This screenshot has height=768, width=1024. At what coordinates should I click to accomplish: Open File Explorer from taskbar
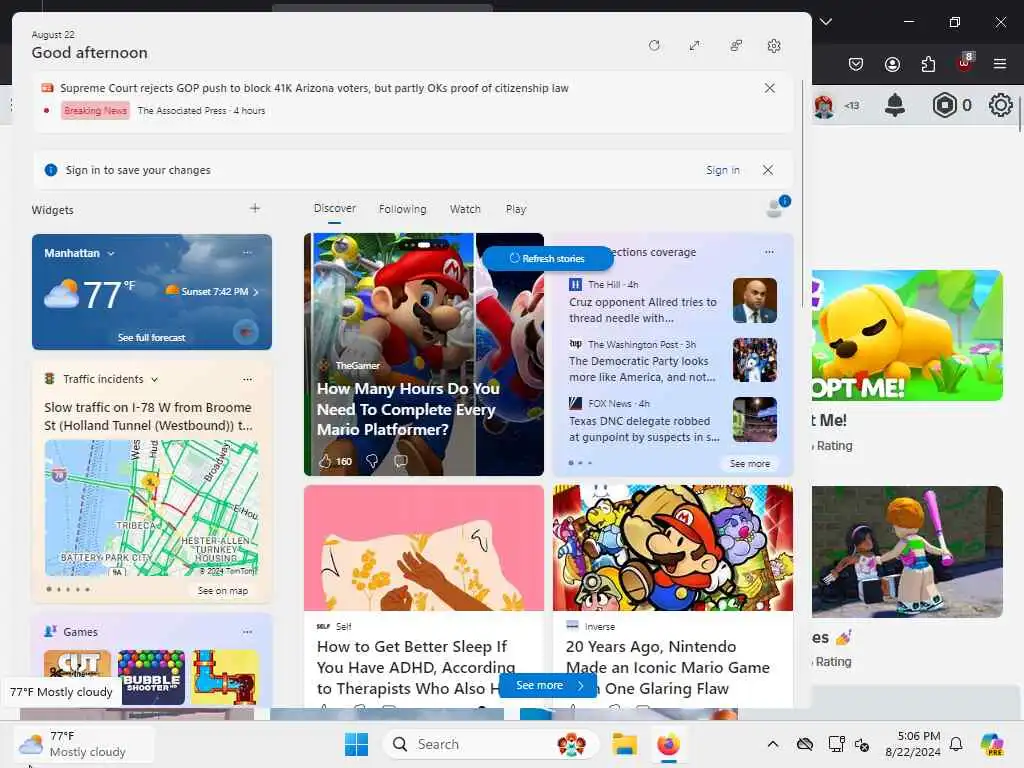click(x=624, y=744)
